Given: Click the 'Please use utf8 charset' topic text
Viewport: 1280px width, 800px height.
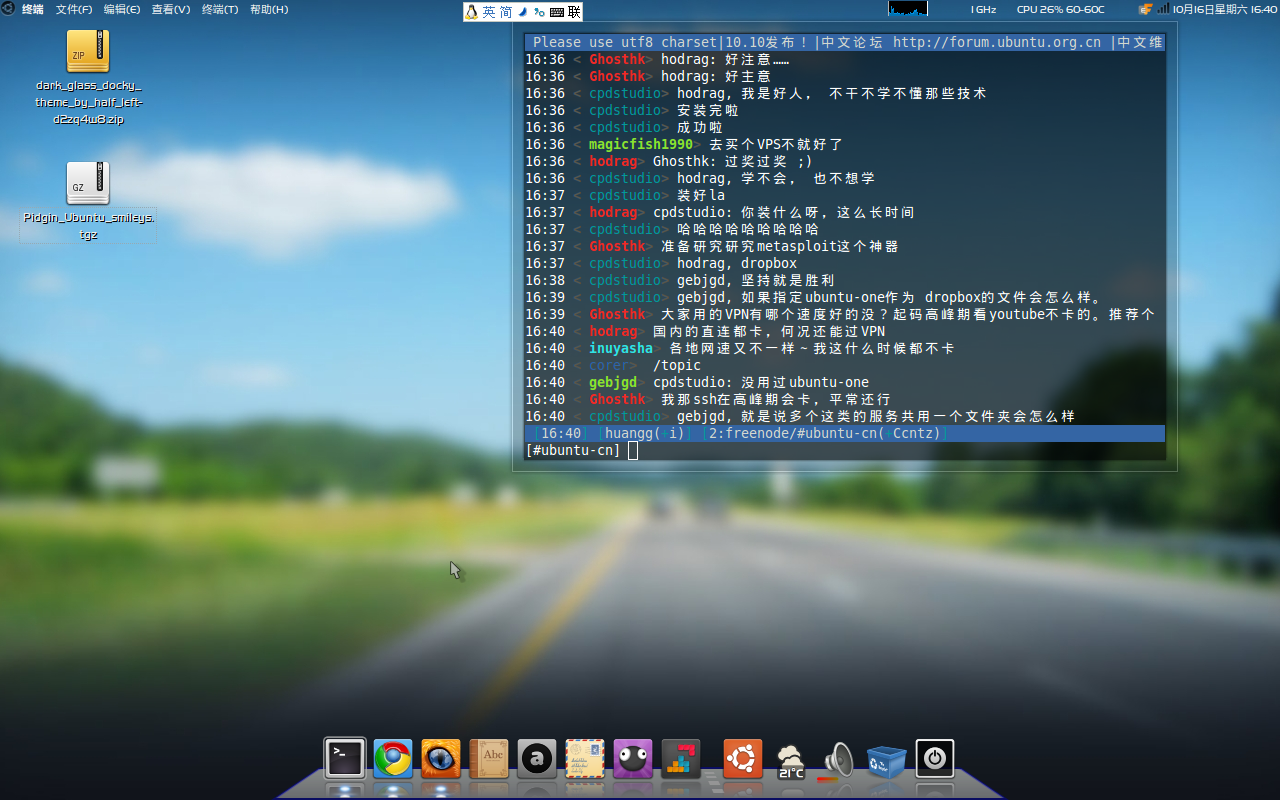Looking at the screenshot, I should (625, 42).
